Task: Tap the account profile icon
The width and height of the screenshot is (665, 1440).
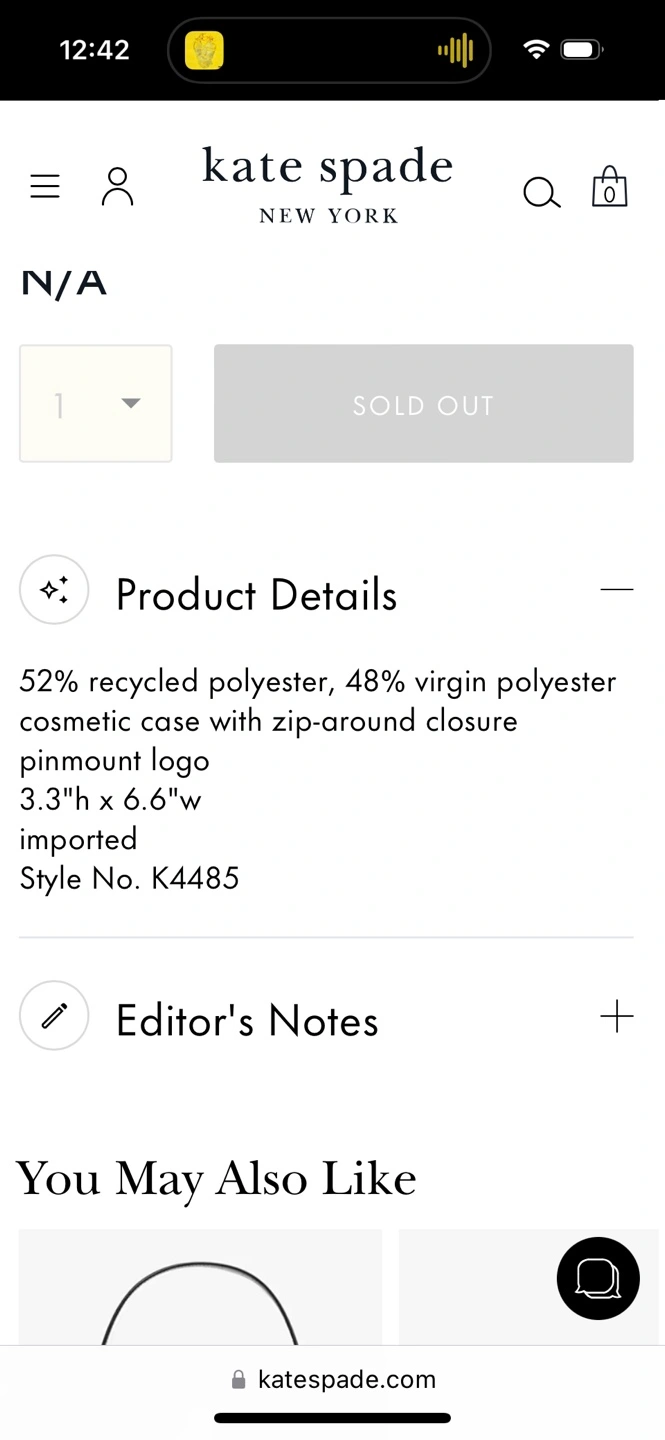Action: (x=117, y=187)
